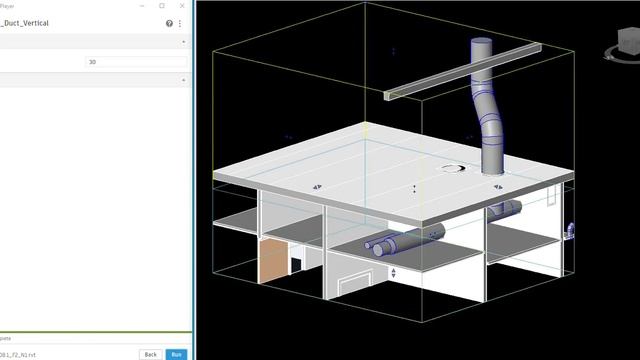Maximize the Player window

(162, 6)
